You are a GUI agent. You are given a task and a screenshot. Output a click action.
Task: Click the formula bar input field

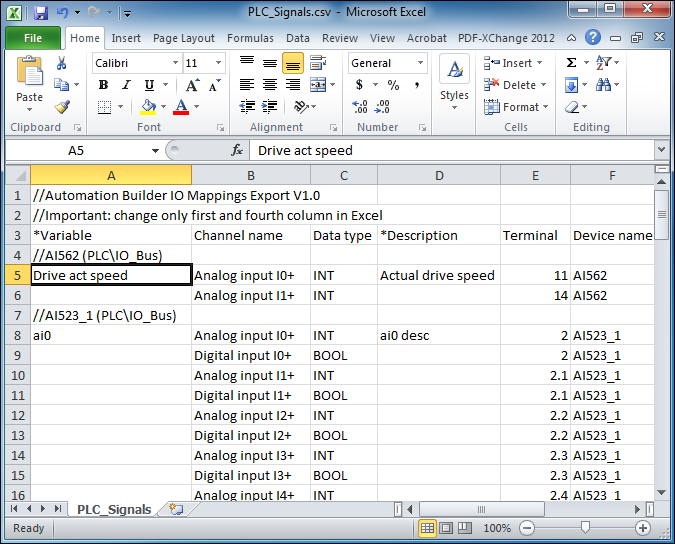click(452, 150)
